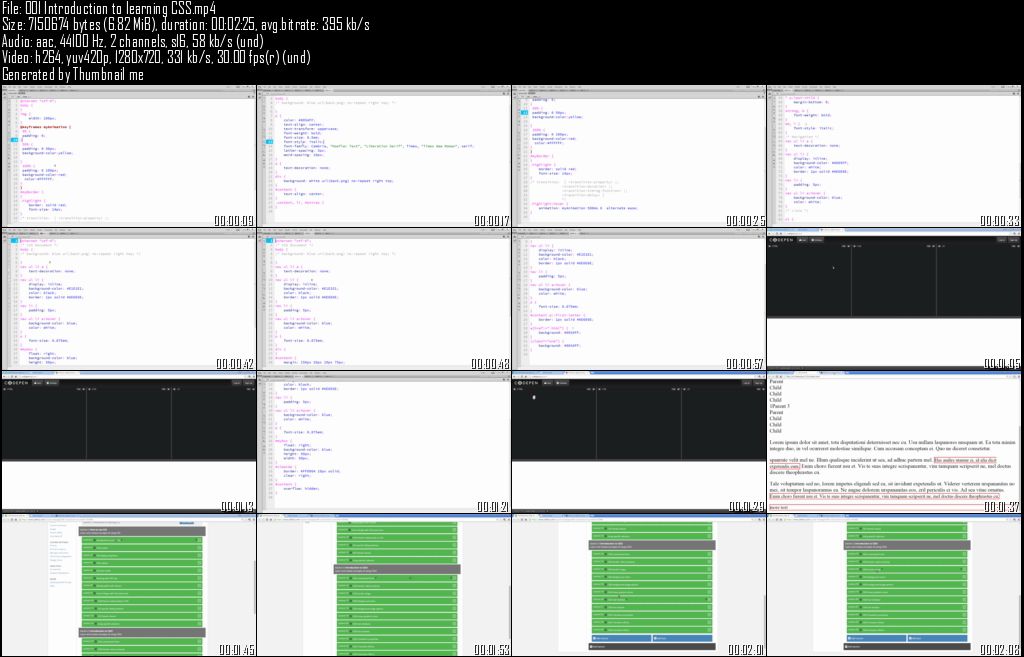This screenshot has width=1024, height=657.
Task: Click the file name line '001 Introduction to learning CSS.mp4'
Action: (x=109, y=8)
